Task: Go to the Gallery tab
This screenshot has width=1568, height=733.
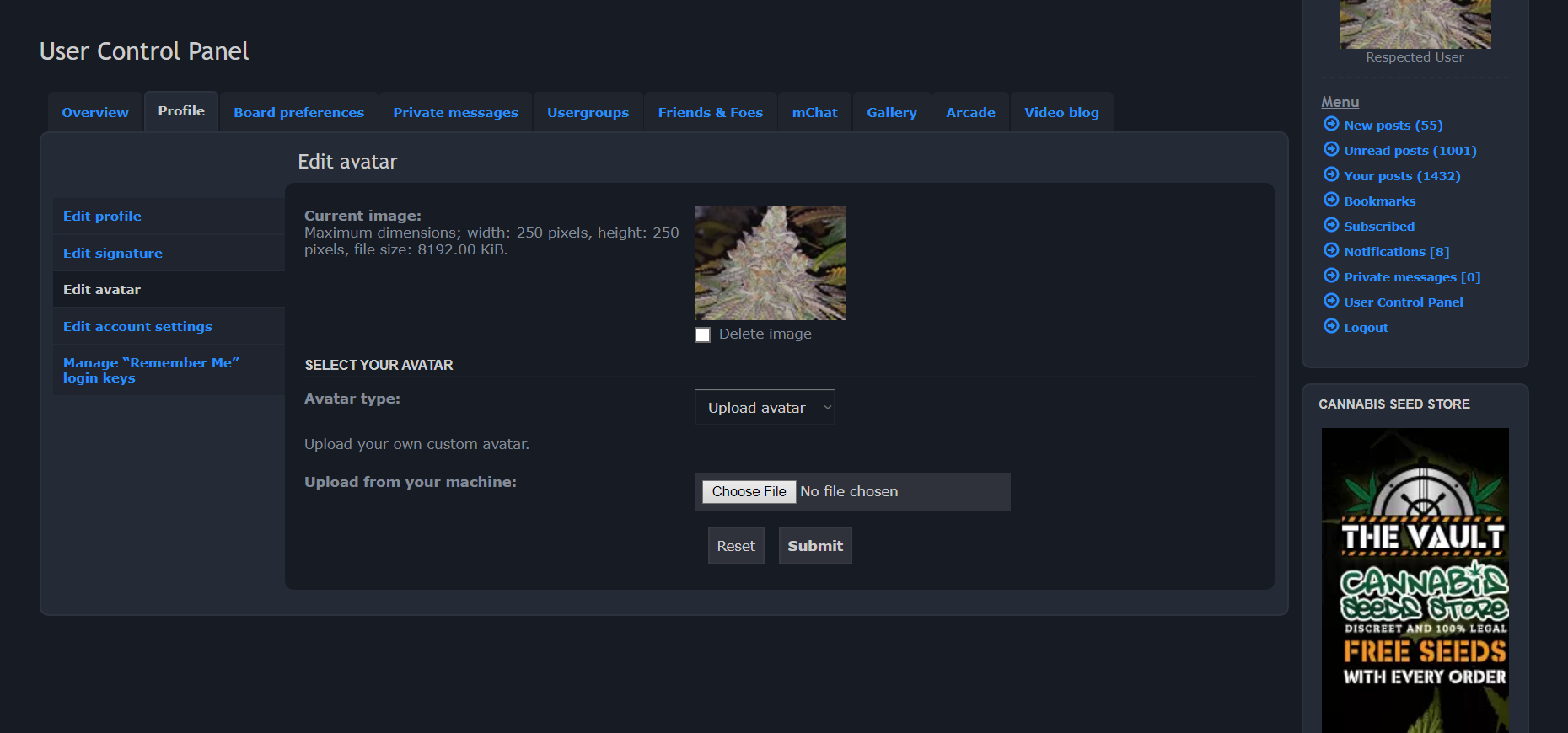Action: [891, 113]
